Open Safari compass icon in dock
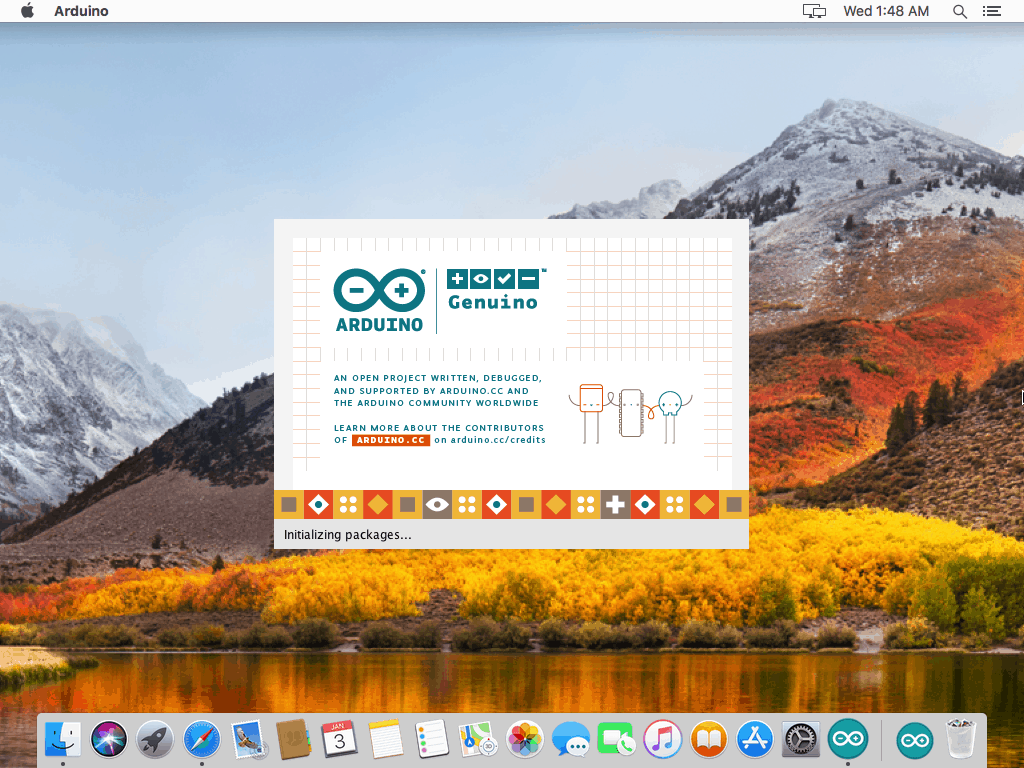 (202, 739)
